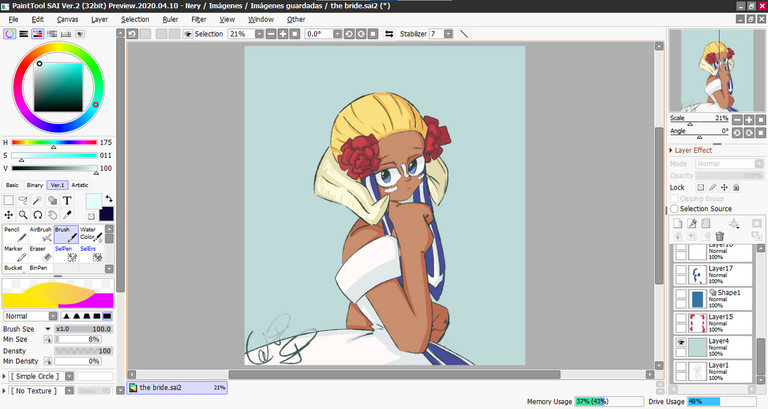The height and width of the screenshot is (409, 768).
Task: Open the Simple Circle brush shape dropdown
Action: [x=70, y=376]
